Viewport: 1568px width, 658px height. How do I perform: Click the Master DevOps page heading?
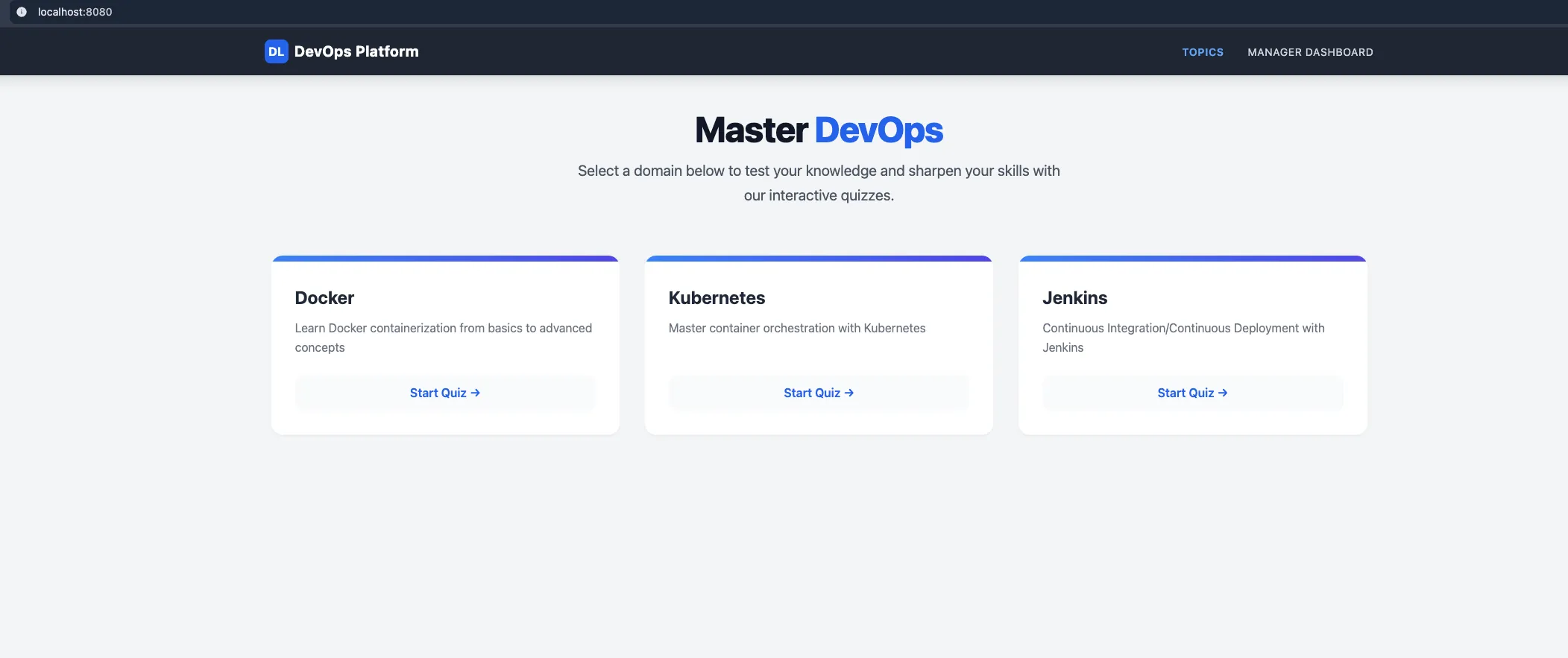(819, 130)
